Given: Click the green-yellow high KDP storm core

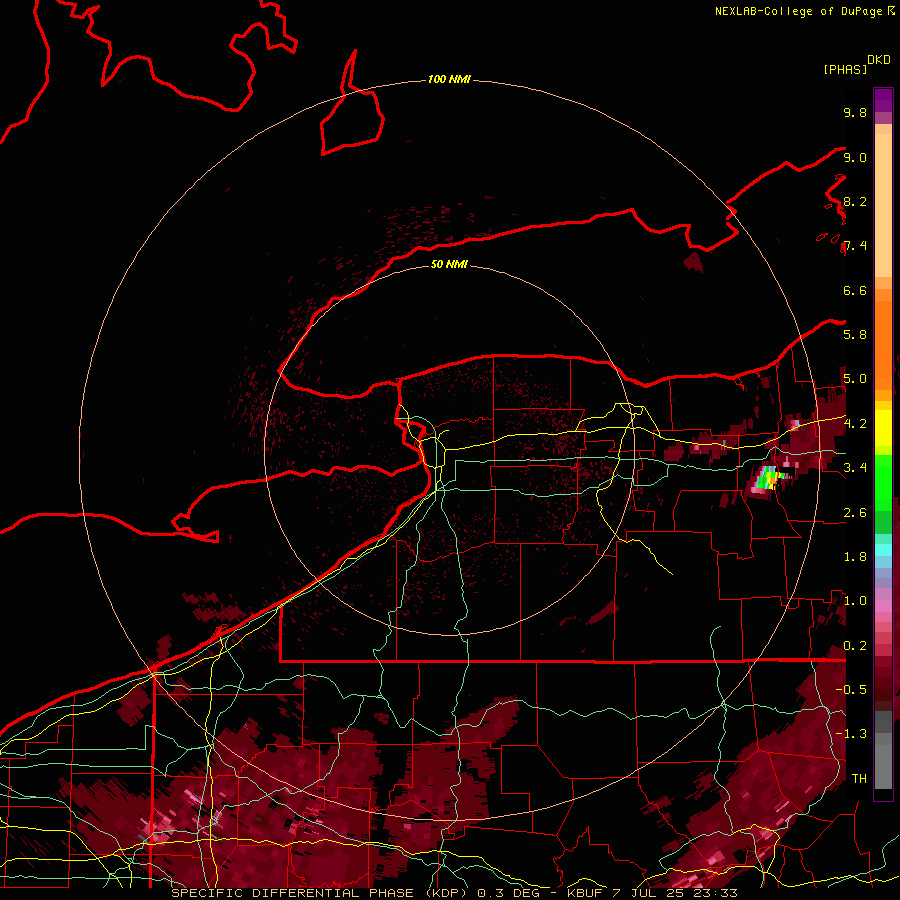Looking at the screenshot, I should 767,478.
